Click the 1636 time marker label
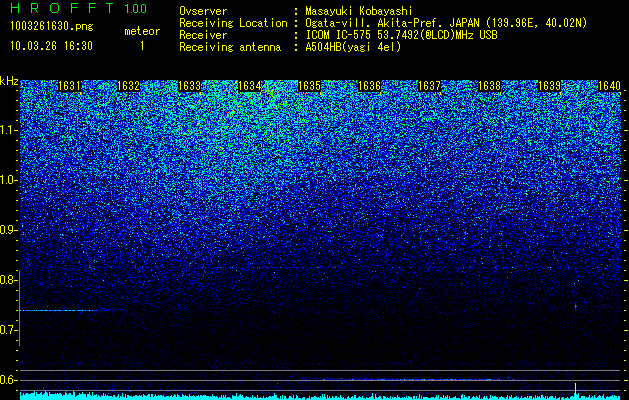 369,86
